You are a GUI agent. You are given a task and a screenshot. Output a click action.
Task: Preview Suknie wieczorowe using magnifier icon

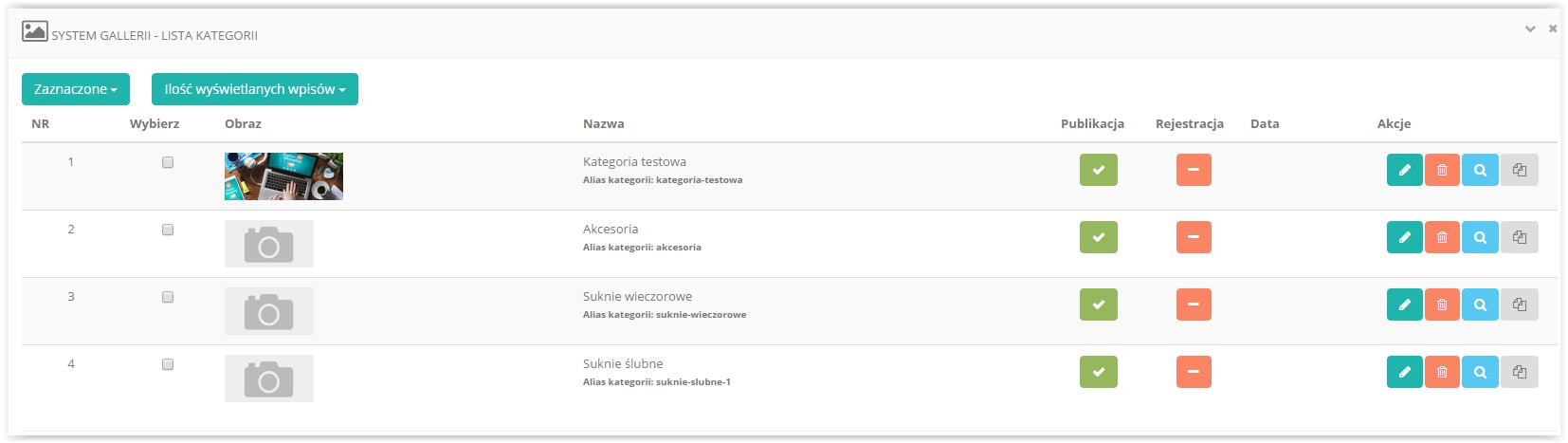coord(1480,305)
